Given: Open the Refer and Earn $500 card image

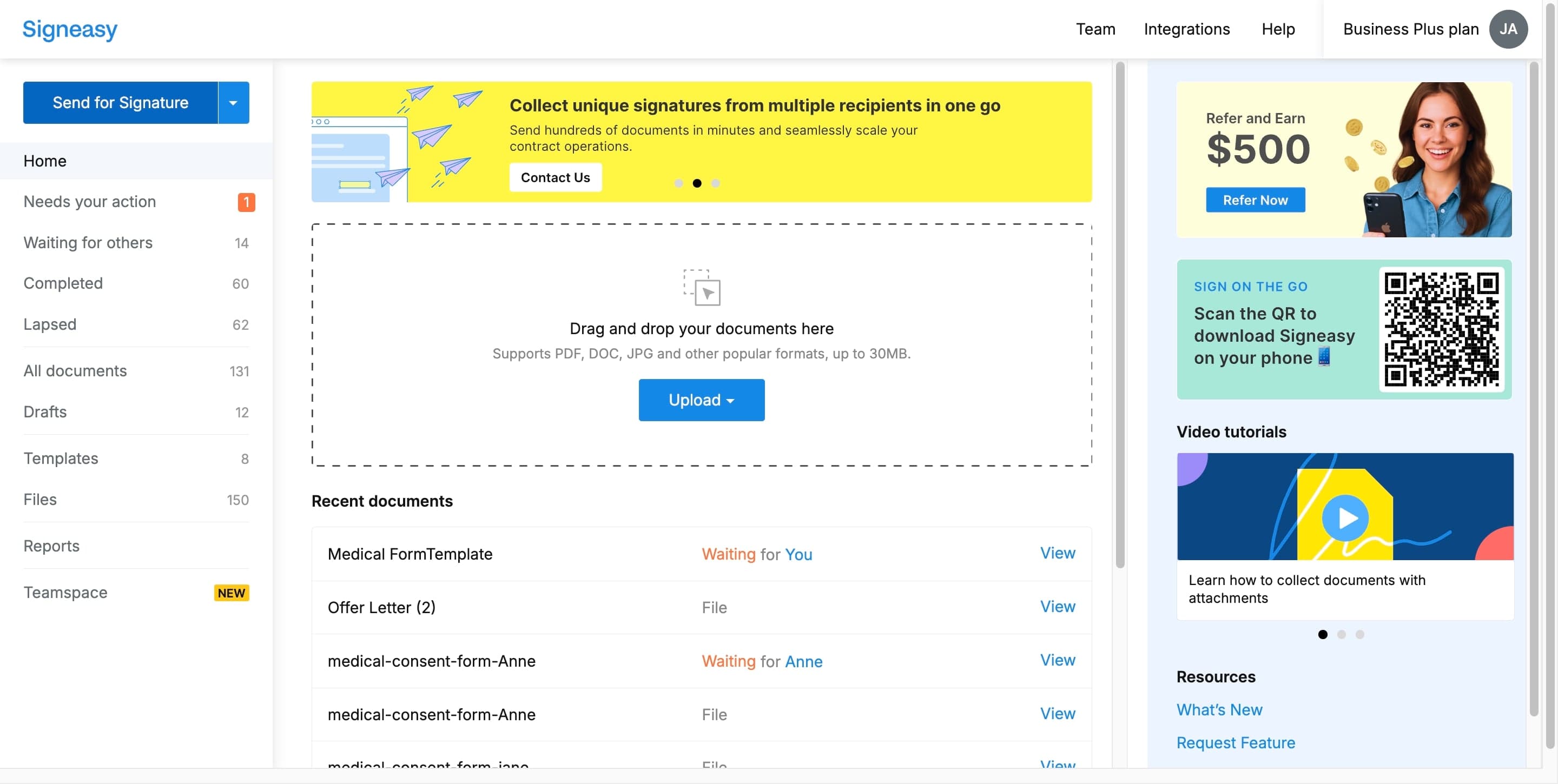Looking at the screenshot, I should (x=1344, y=160).
